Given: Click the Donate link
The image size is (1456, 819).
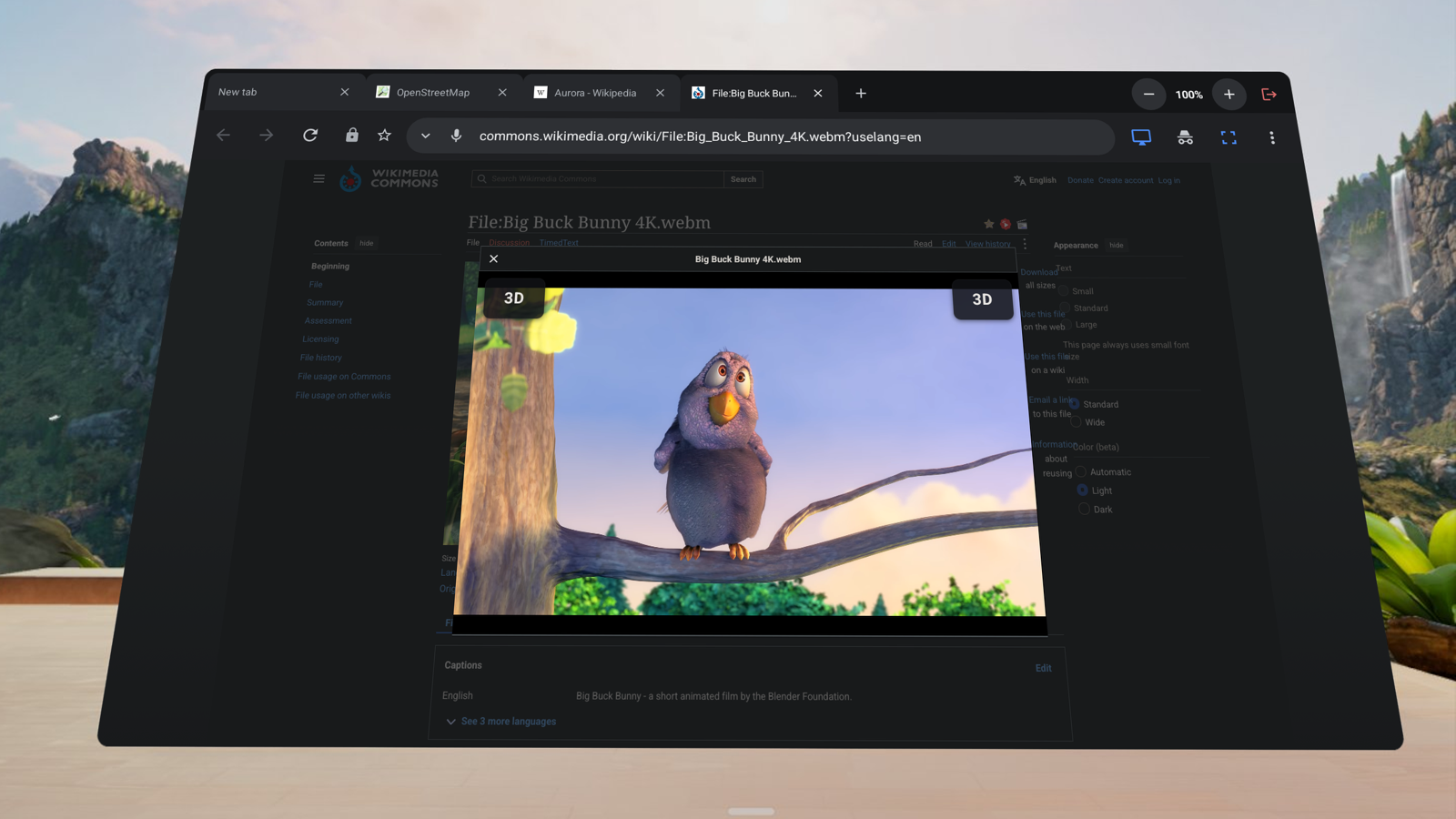Looking at the screenshot, I should point(1080,180).
